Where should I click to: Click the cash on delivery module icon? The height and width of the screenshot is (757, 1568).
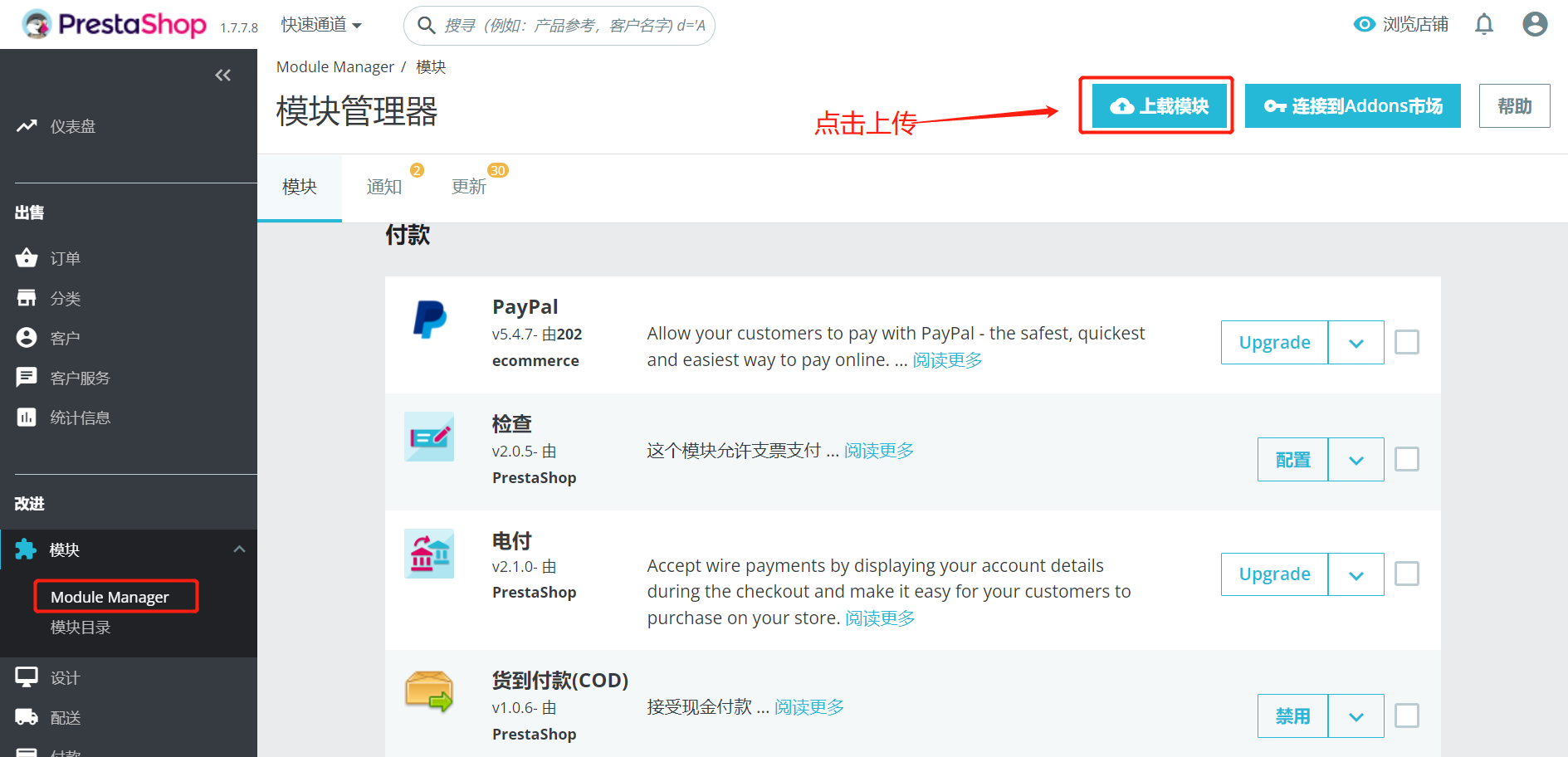pyautogui.click(x=429, y=691)
